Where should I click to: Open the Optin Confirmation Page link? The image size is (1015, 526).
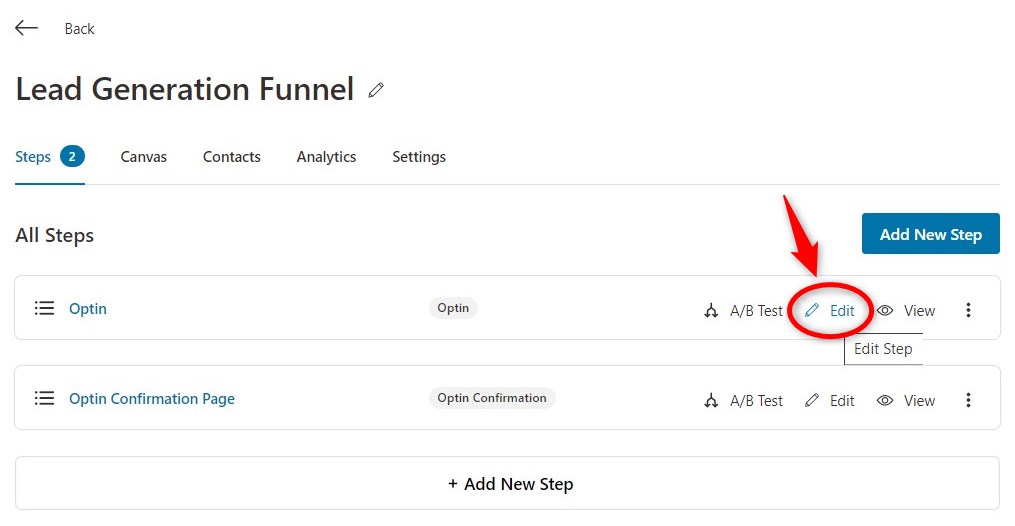coord(152,399)
